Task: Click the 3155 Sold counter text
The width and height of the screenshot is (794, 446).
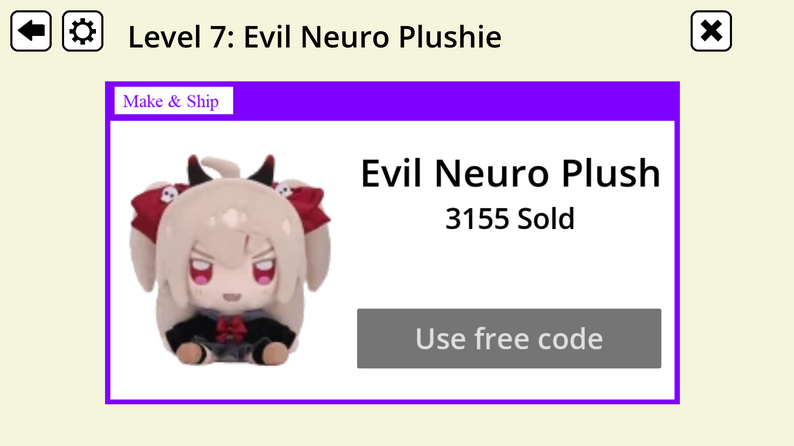Action: point(510,219)
